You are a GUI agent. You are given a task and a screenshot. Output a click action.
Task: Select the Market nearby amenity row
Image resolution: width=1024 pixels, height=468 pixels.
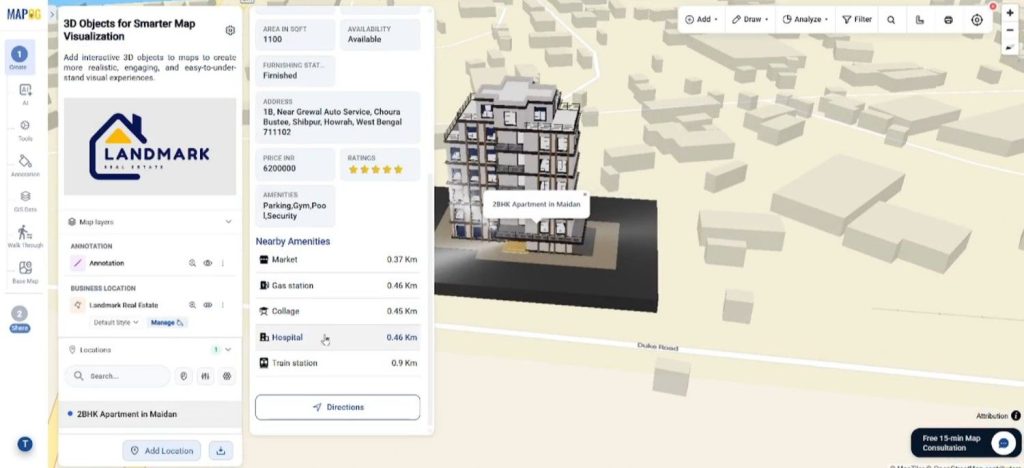click(x=338, y=260)
